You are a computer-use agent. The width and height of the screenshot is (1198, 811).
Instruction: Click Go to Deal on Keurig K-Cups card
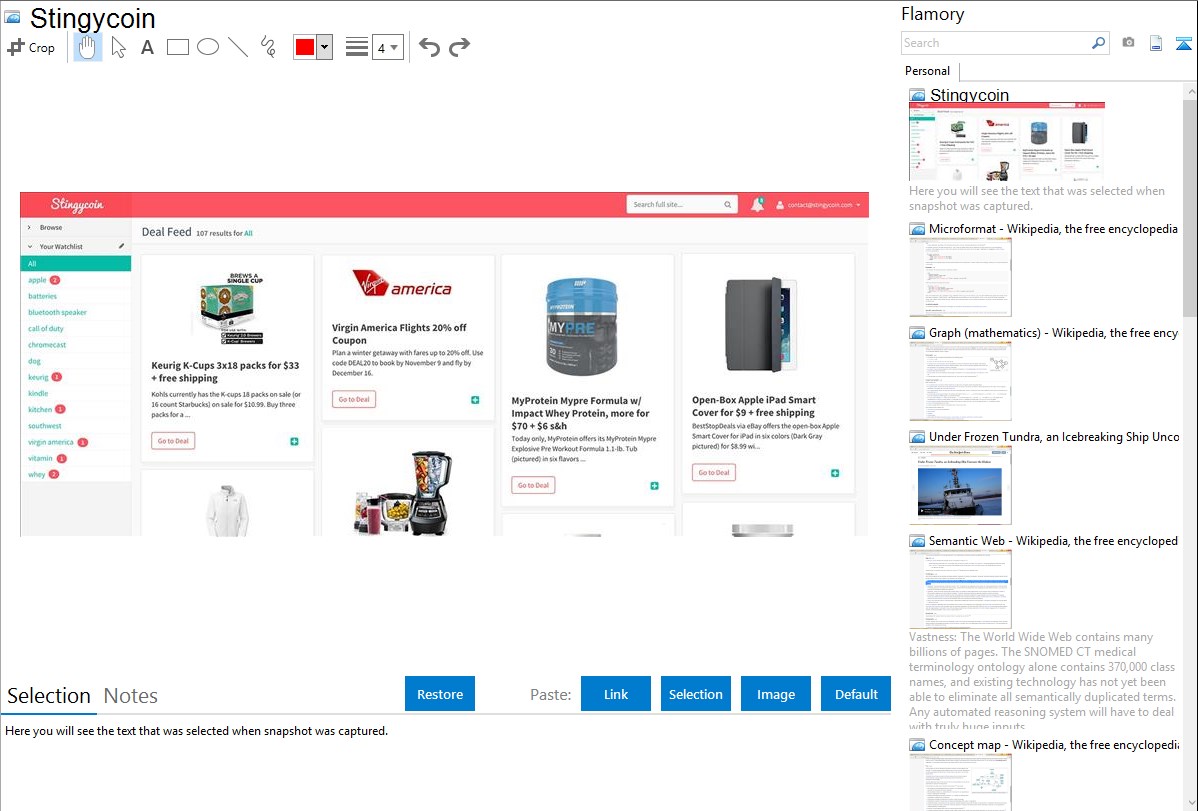coord(173,441)
